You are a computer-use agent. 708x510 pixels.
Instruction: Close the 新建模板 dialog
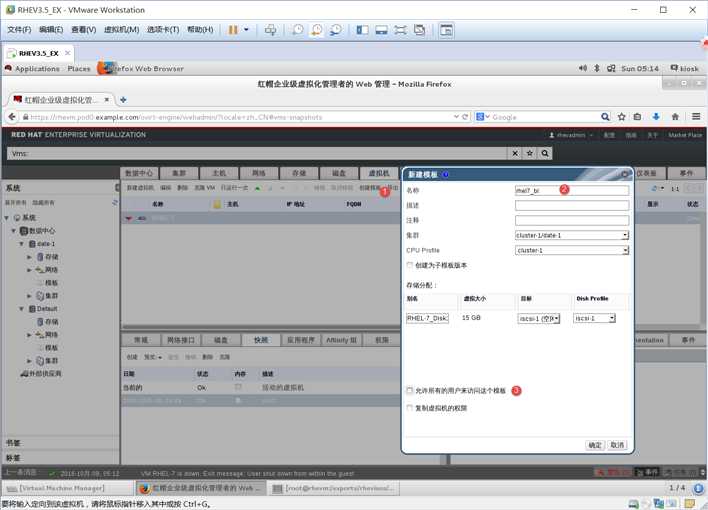624,174
